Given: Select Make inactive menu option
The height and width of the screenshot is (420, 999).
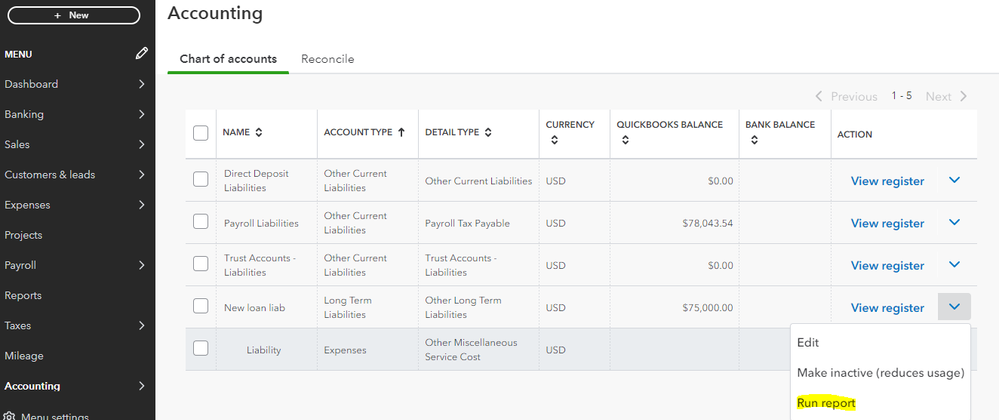Looking at the screenshot, I should tap(880, 373).
